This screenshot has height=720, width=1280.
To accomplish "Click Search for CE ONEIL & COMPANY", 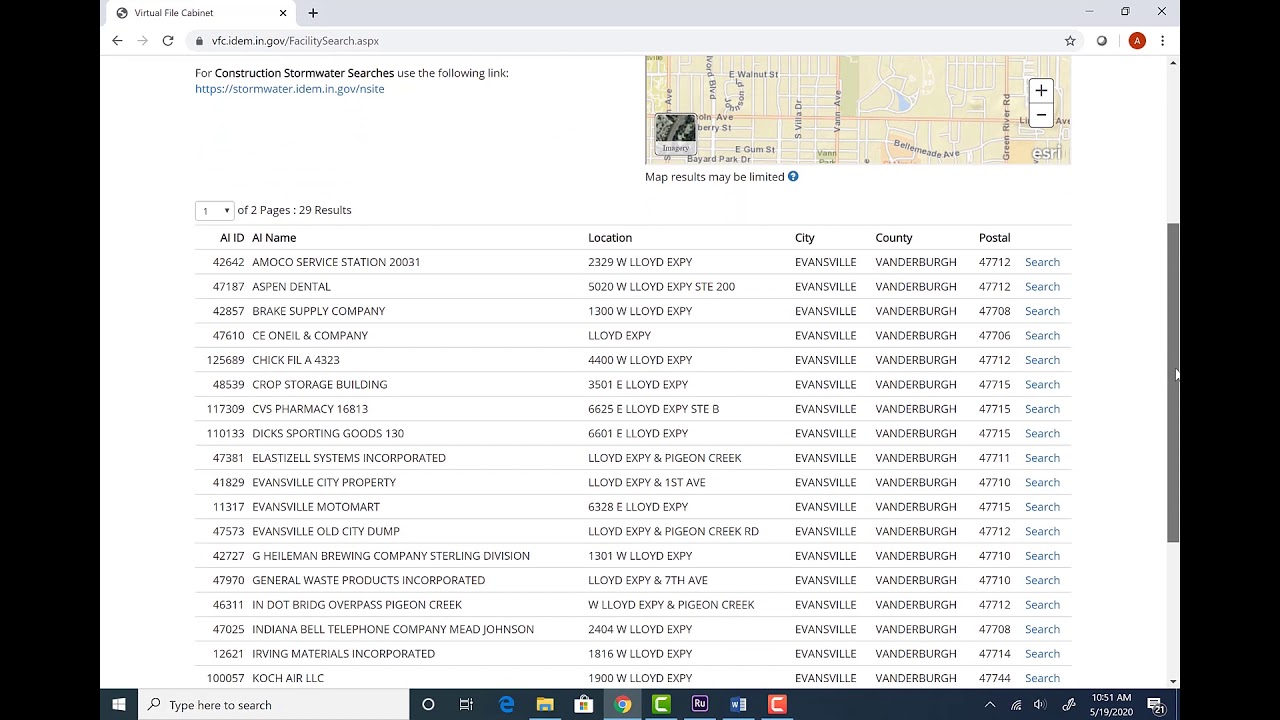I will coord(1042,336).
